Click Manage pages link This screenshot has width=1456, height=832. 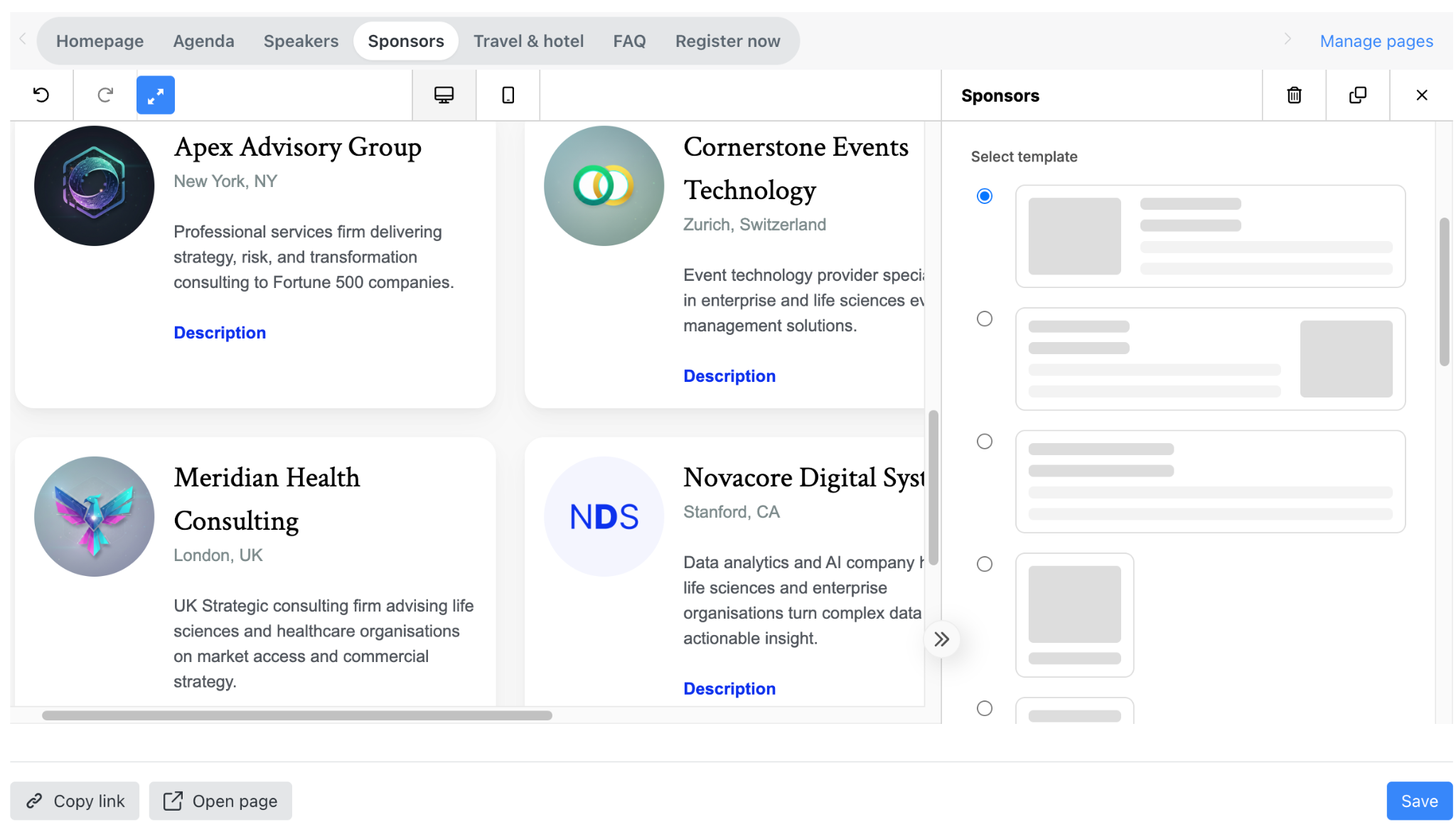click(x=1376, y=41)
